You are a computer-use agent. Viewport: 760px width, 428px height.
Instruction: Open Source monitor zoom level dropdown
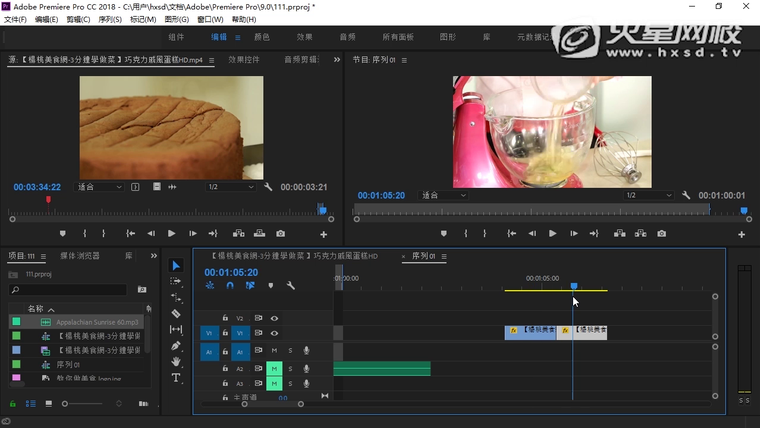point(100,187)
